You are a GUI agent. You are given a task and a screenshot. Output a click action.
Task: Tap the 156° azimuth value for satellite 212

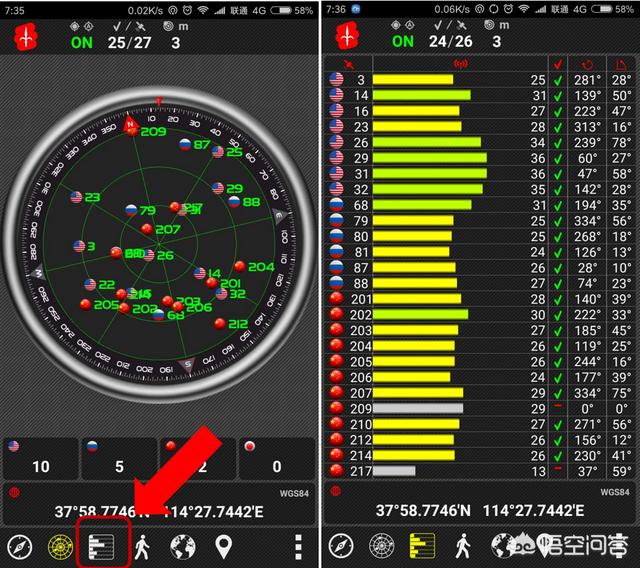pyautogui.click(x=587, y=440)
